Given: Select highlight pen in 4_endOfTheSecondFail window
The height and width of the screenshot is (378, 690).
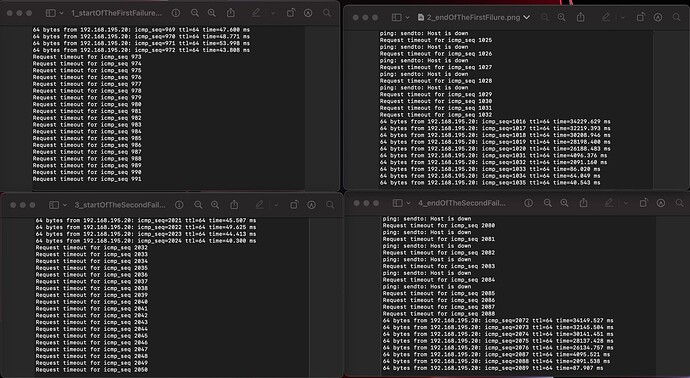Looking at the screenshot, I should pyautogui.click(x=609, y=203).
